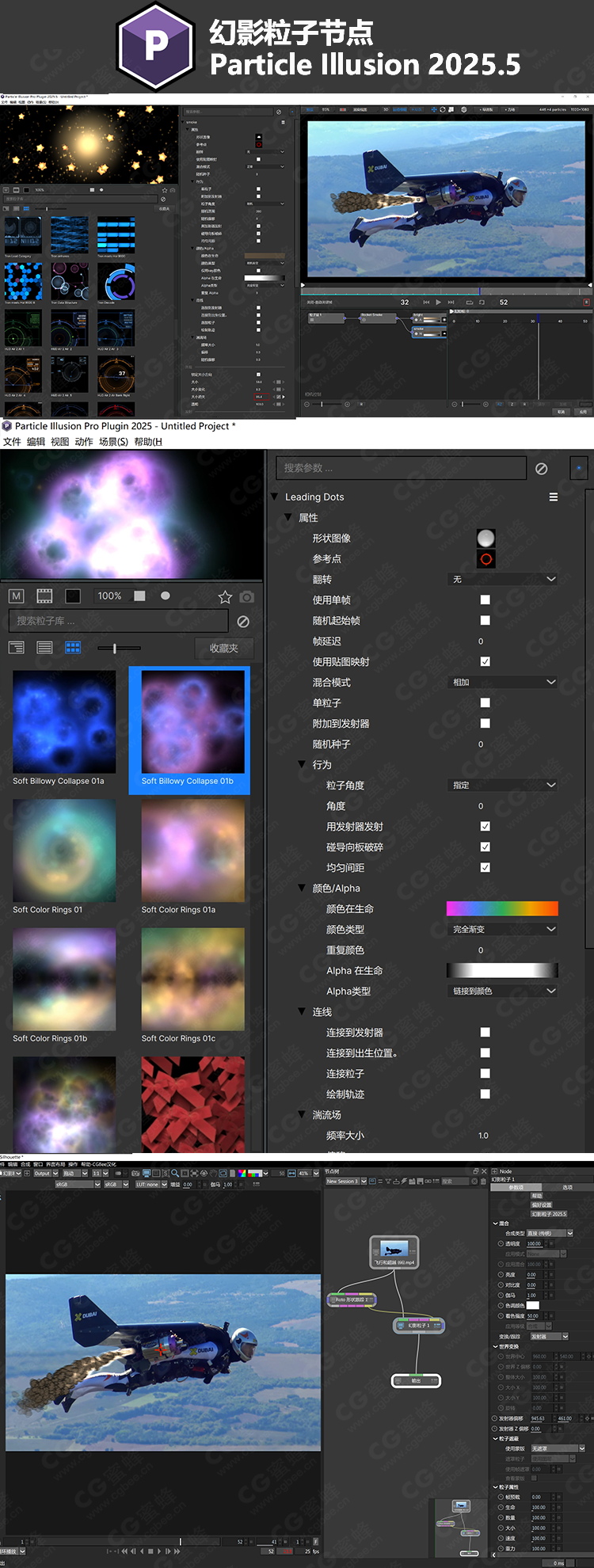
Task: Enable the 绘制轨迹 checkbox
Action: click(485, 1094)
